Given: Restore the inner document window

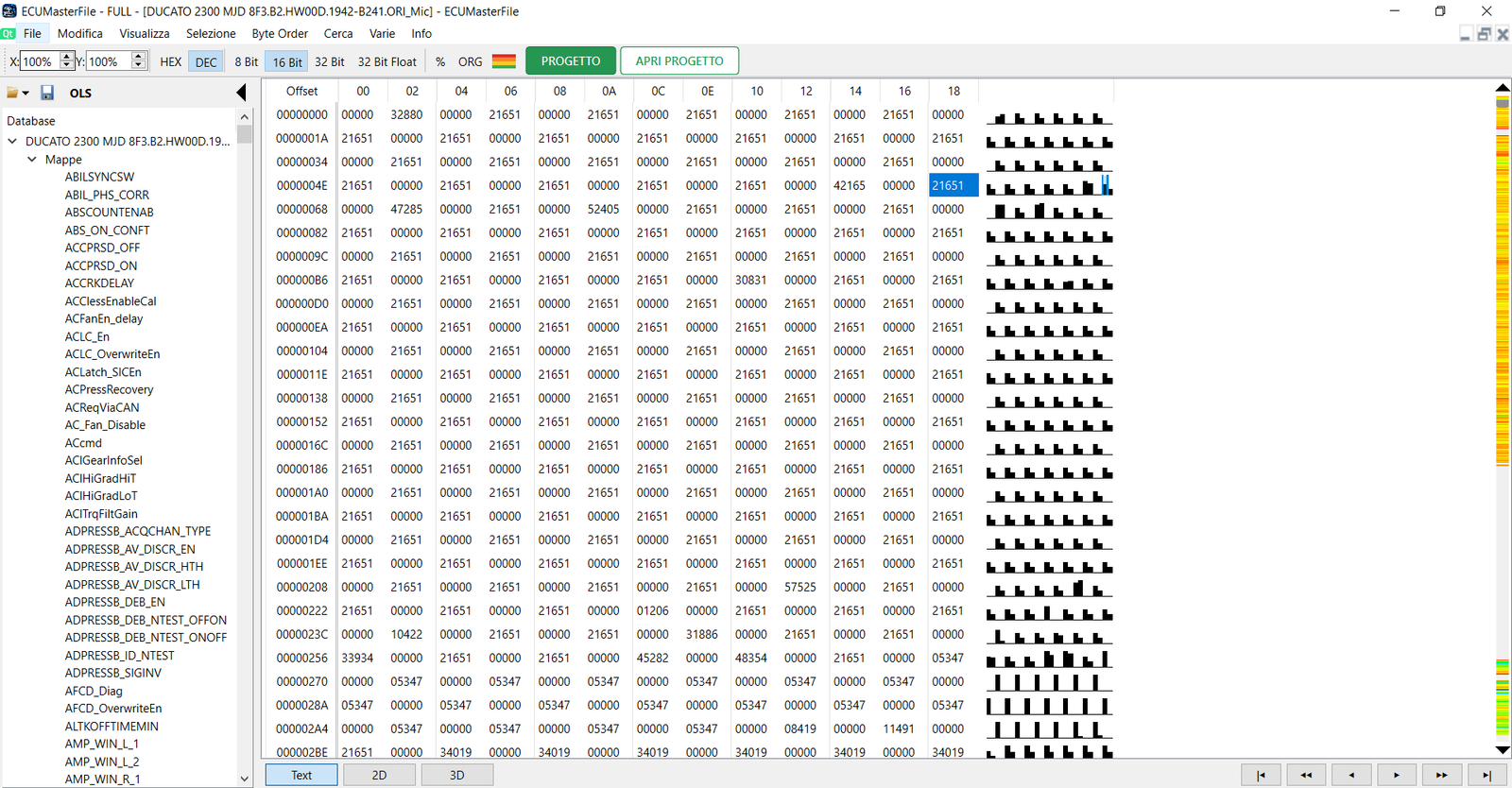Looking at the screenshot, I should pos(1485,34).
